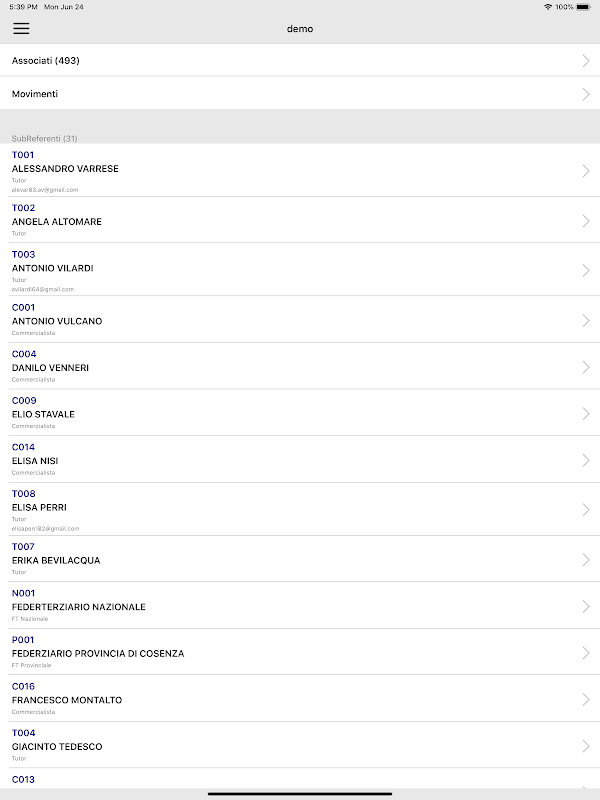Tap the chevron beside Francesco Montalto
The image size is (600, 800).
586,700
